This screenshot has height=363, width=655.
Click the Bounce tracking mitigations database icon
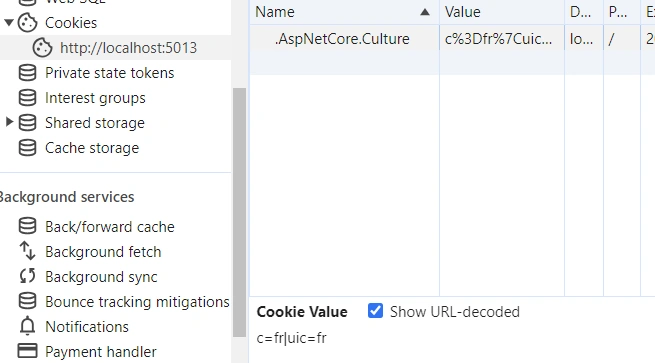point(28,301)
